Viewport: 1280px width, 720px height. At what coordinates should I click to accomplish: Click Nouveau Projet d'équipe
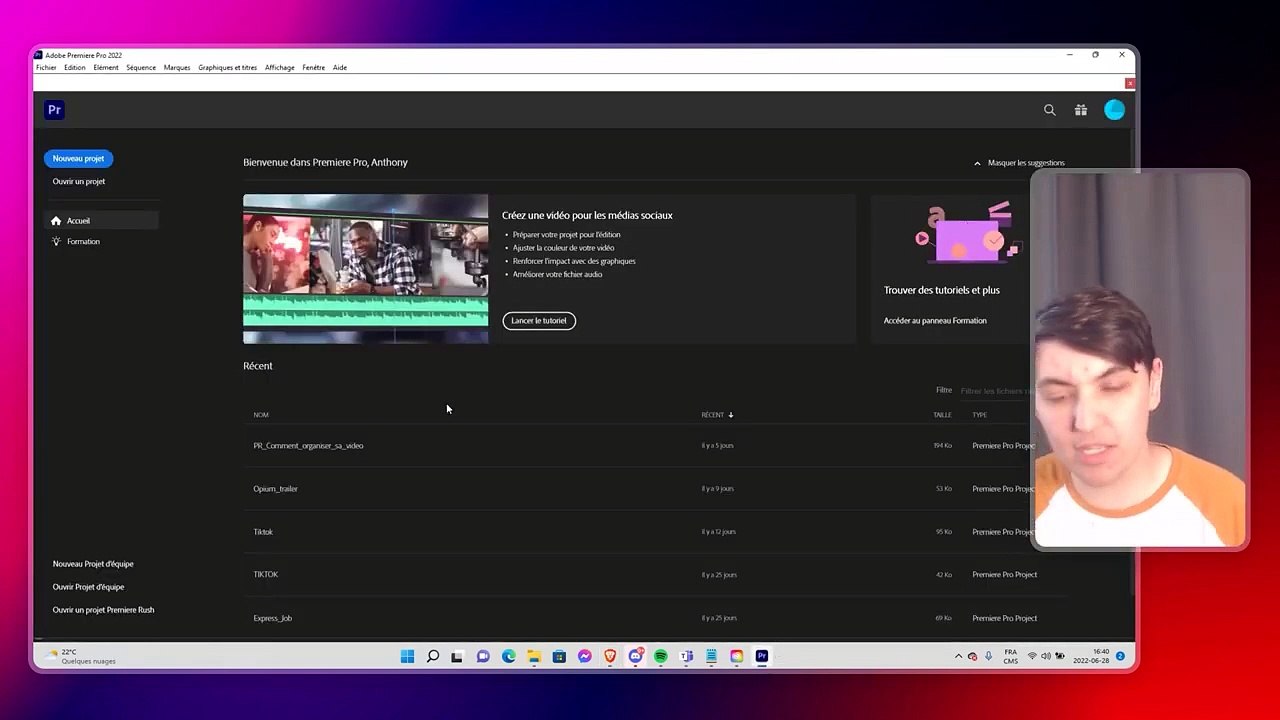[x=93, y=564]
